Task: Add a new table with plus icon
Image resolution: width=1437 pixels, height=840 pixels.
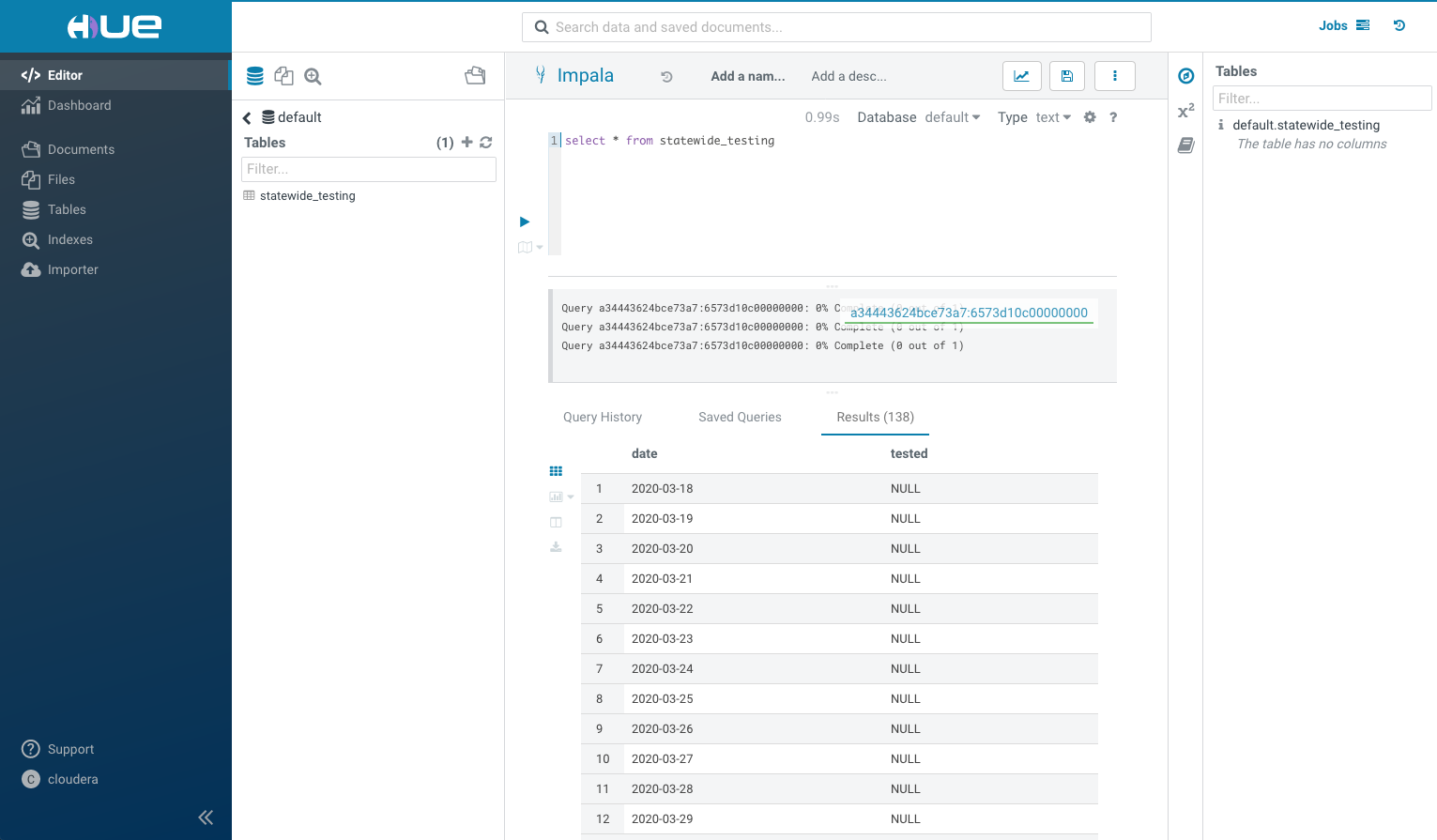Action: point(466,143)
